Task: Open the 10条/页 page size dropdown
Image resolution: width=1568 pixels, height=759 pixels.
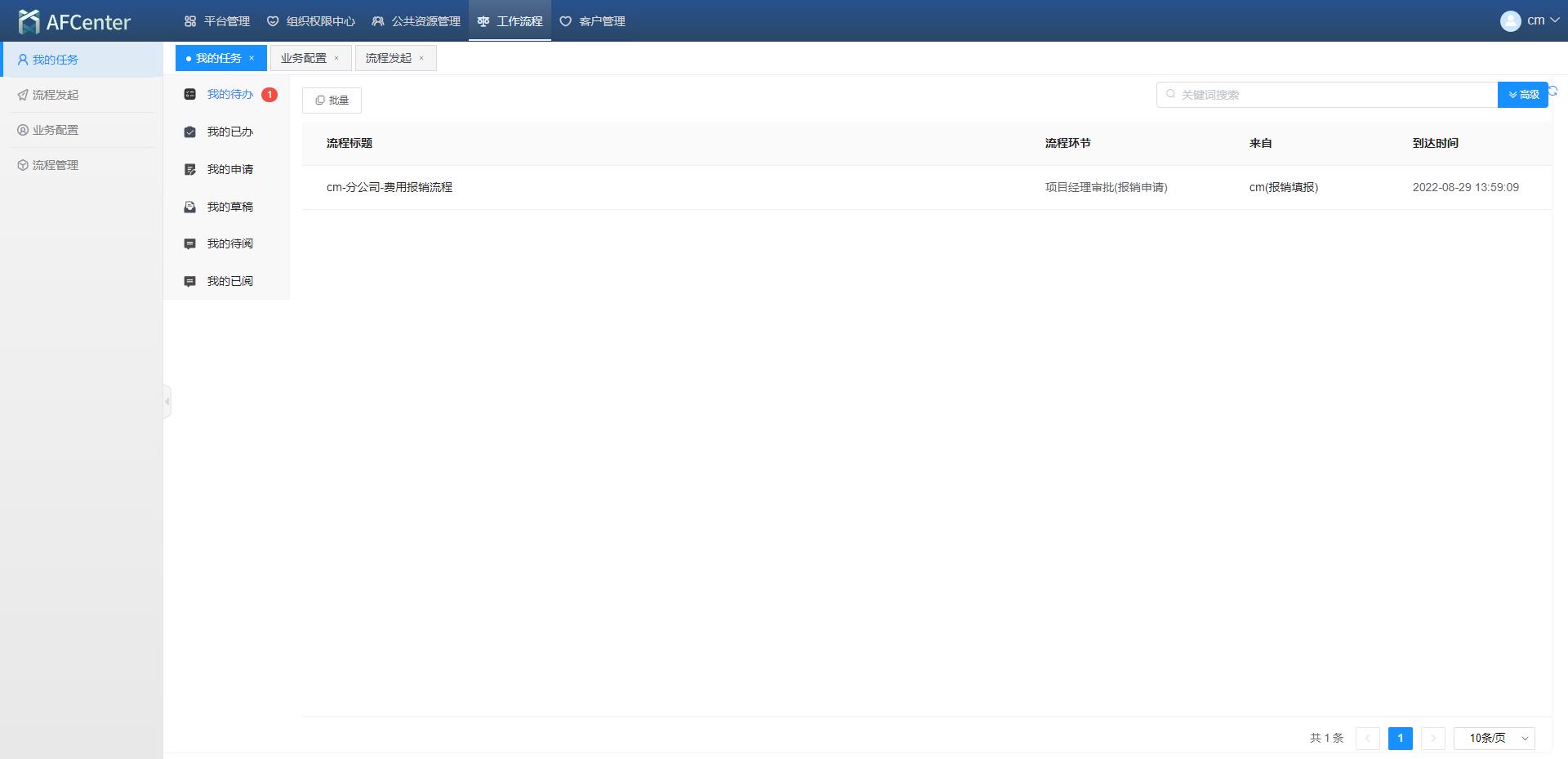Action: [1494, 739]
